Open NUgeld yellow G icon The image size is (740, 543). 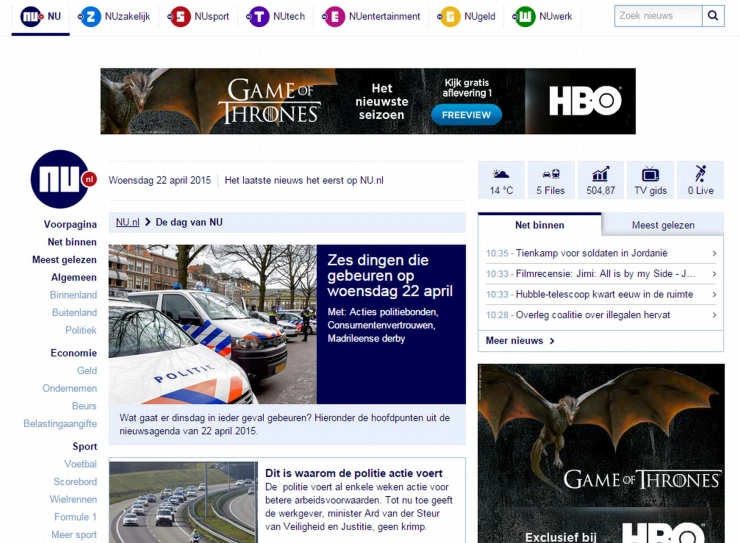coord(449,17)
